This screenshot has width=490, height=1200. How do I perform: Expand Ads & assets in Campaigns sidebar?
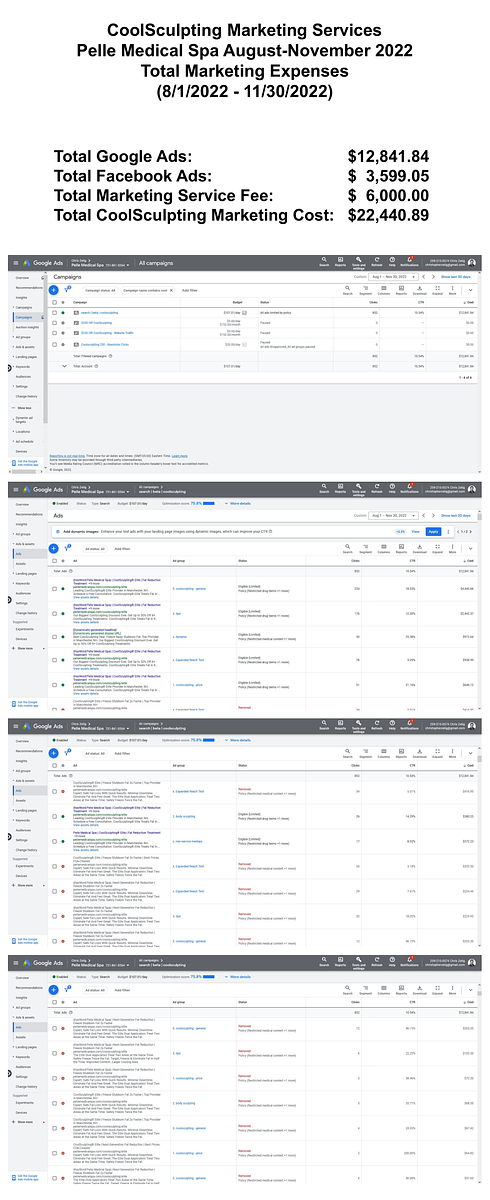25,347
